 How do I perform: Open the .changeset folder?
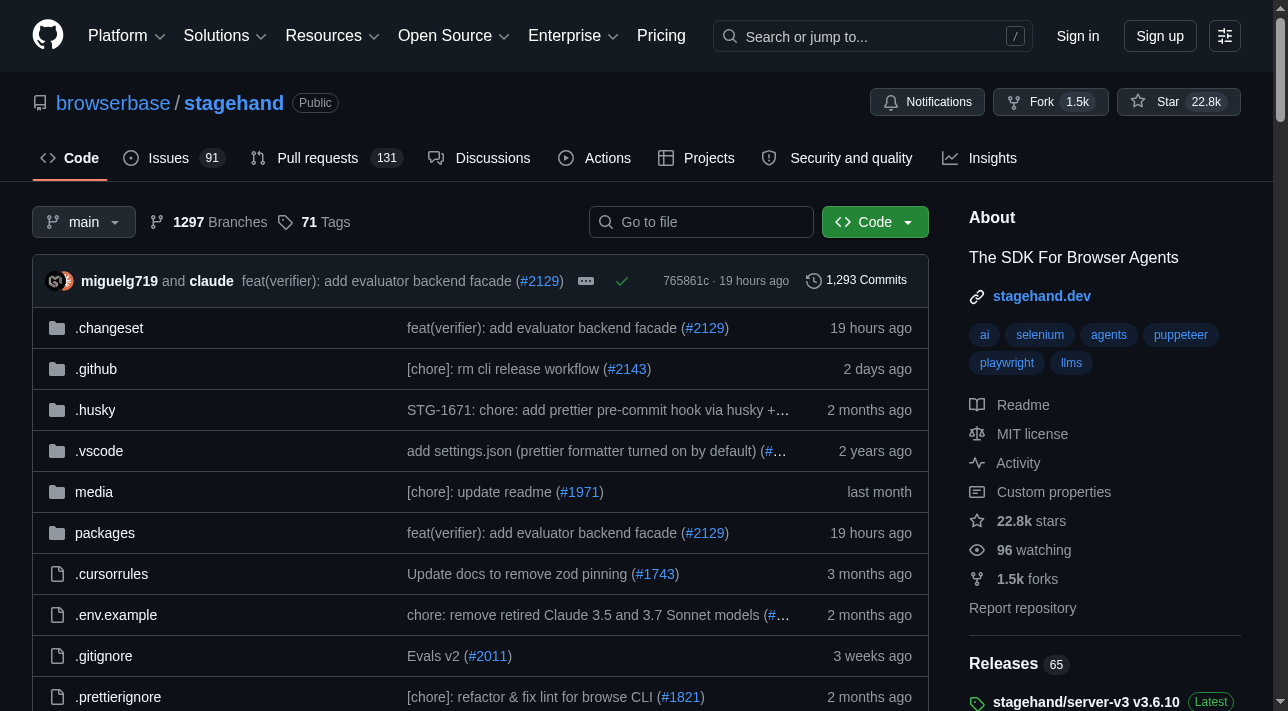pos(109,328)
